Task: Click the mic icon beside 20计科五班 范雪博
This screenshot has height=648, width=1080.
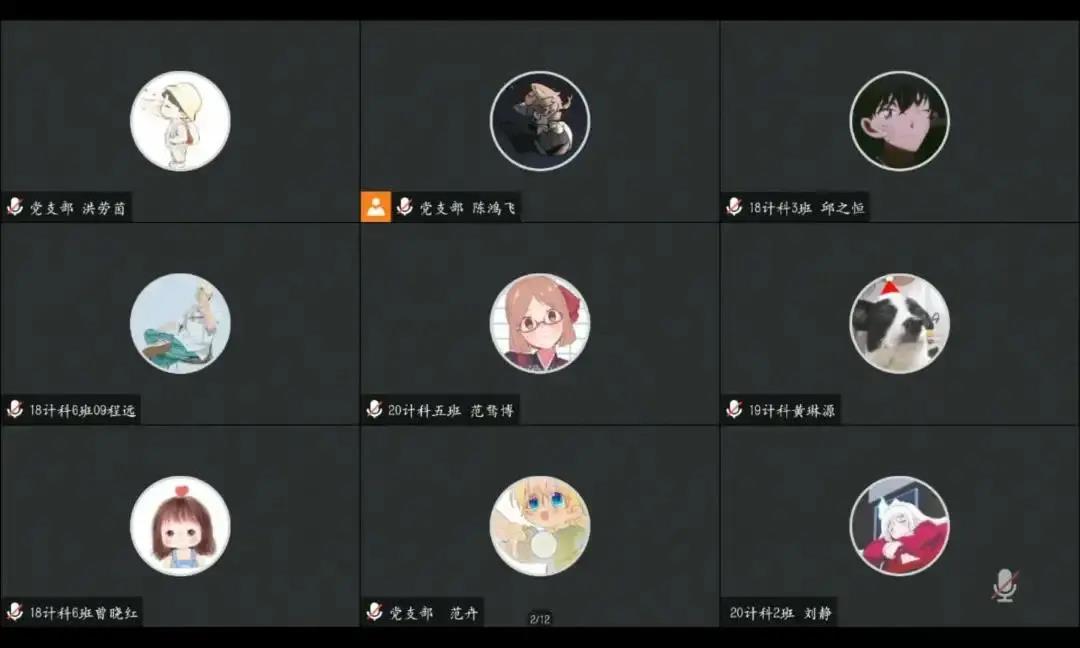Action: pos(374,409)
